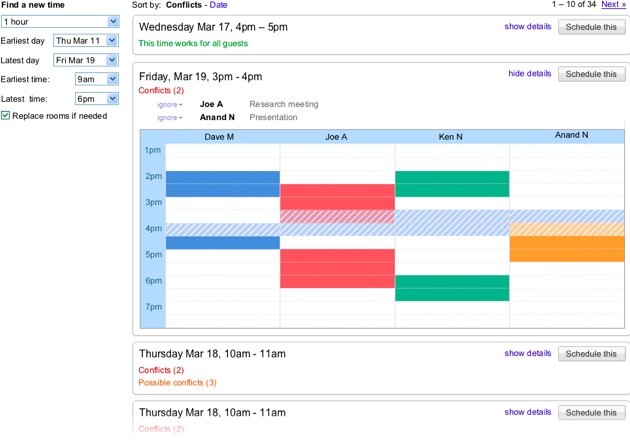Screen dimensions: 630x445
Task: Click Ken N's green 2pm event
Action: 452,183
